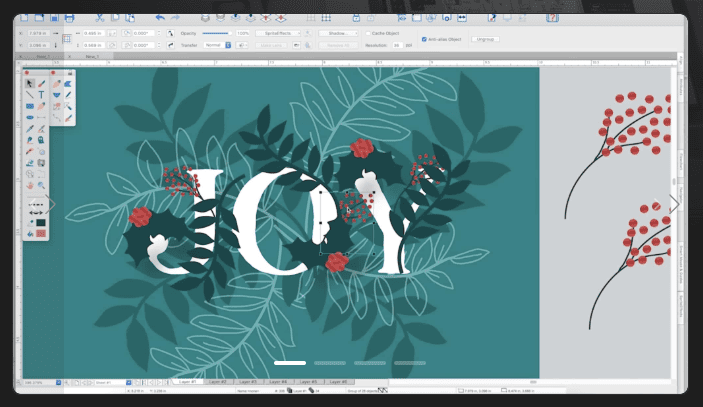Select the Text tool

41,95
